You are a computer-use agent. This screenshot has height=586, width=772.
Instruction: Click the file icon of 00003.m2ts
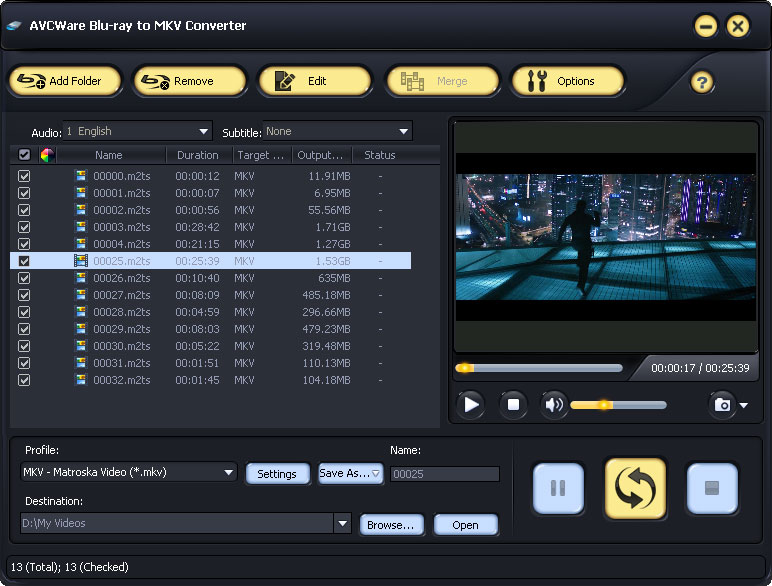click(81, 227)
